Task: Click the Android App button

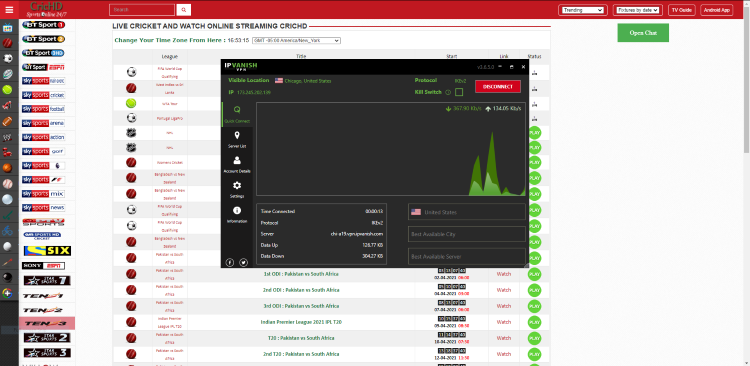Action: 717,10
